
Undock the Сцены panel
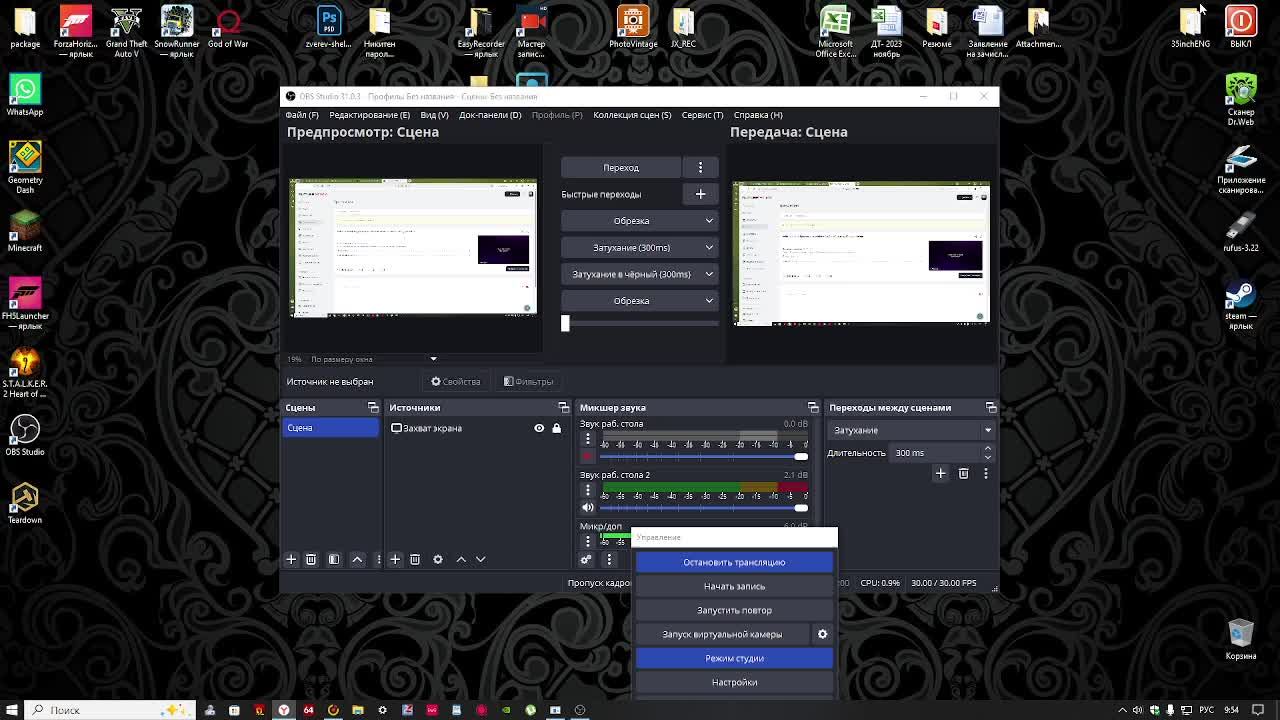click(x=373, y=407)
